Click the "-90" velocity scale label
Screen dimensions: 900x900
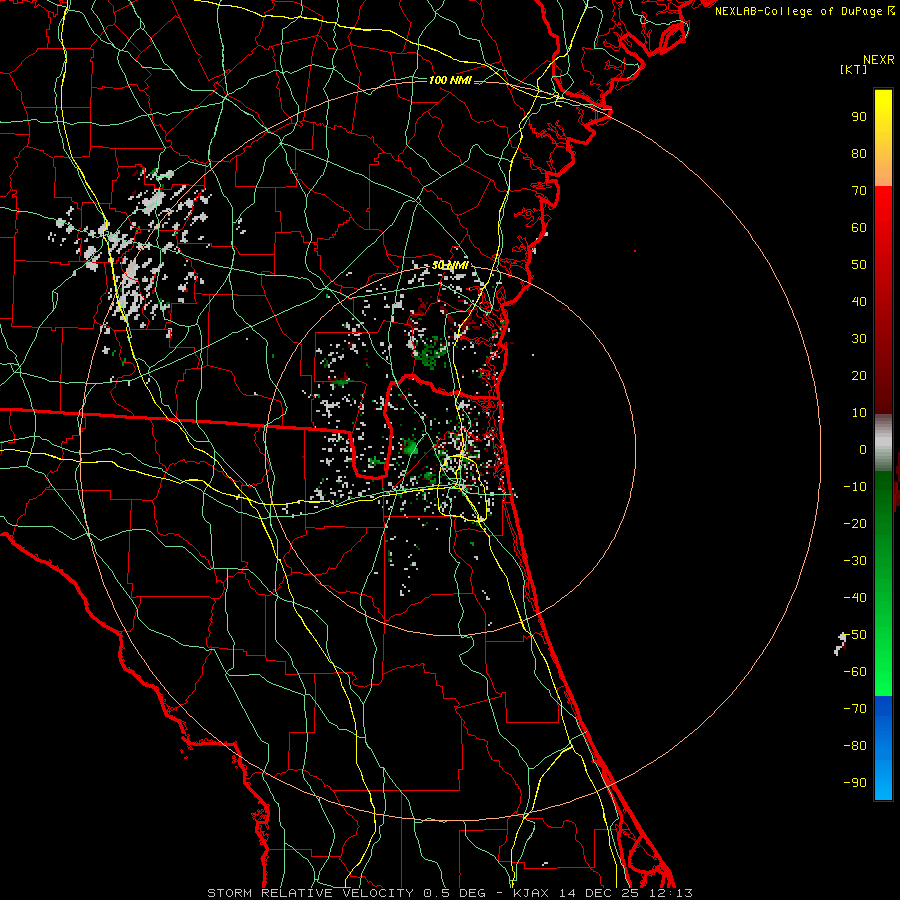(x=855, y=783)
